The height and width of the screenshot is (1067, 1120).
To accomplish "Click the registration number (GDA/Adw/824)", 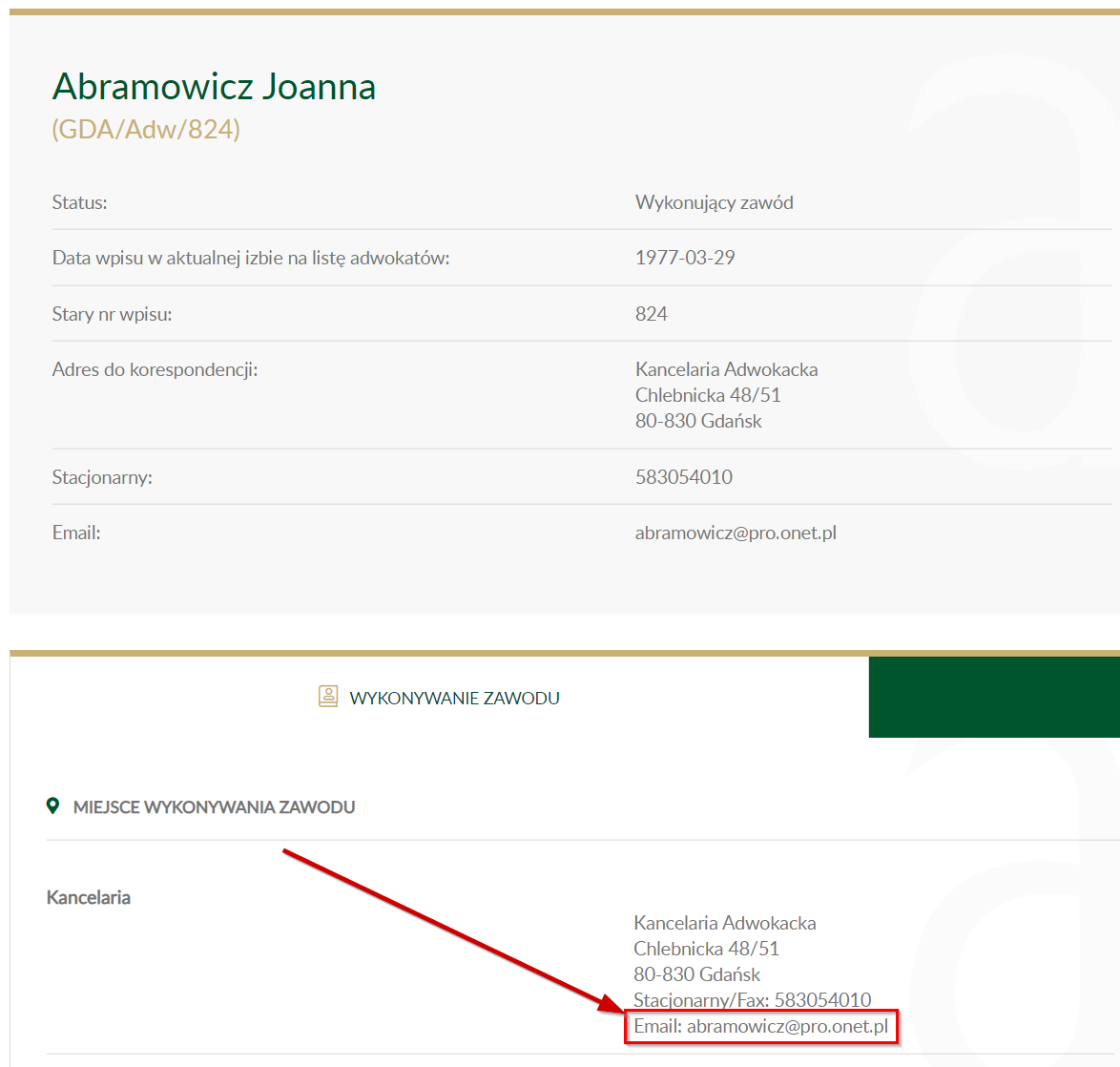I will pyautogui.click(x=146, y=130).
